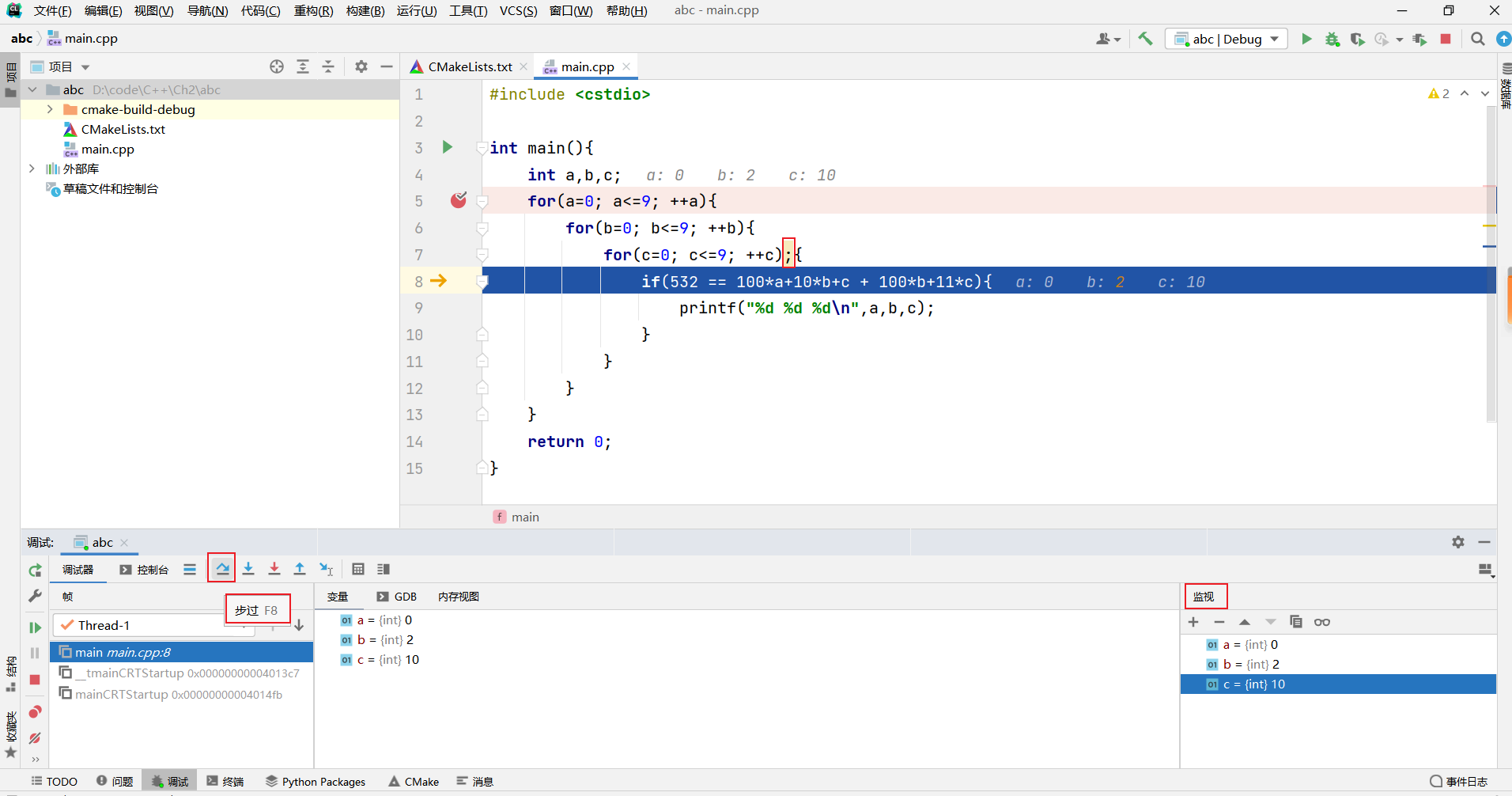Expand hidden debug sidebar actions chevron
The width and height of the screenshot is (1512, 796).
(35, 759)
